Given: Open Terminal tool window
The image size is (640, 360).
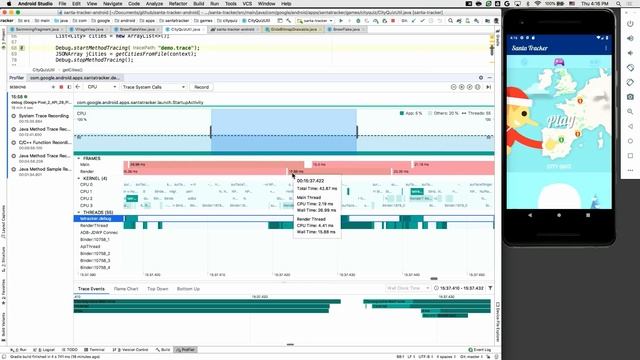Looking at the screenshot, I should (94, 350).
